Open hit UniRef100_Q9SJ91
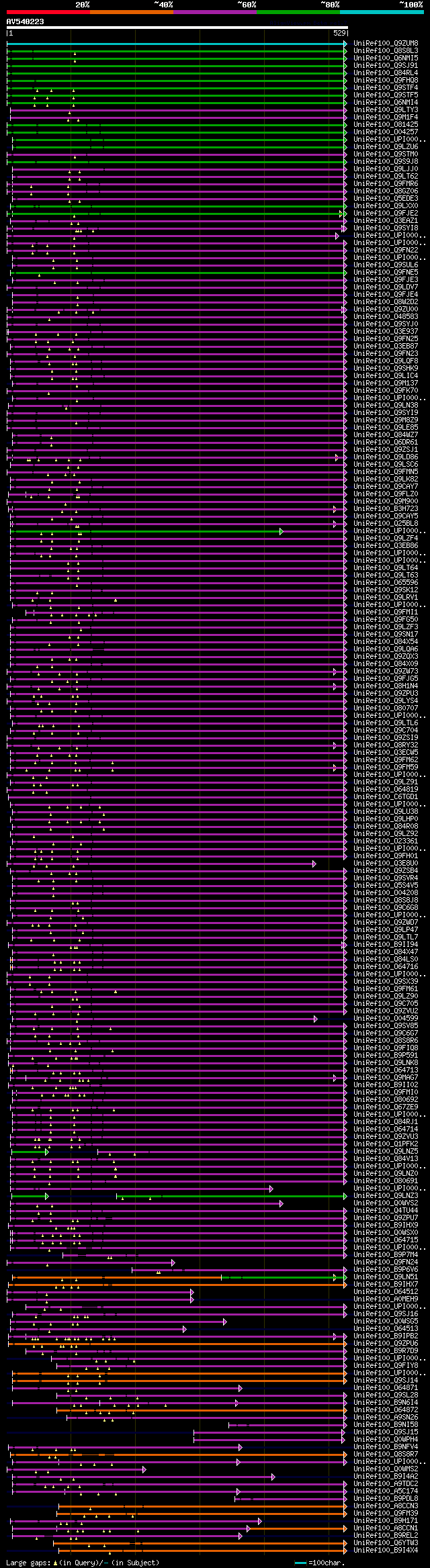The width and height of the screenshot is (430, 1568). tap(386, 66)
